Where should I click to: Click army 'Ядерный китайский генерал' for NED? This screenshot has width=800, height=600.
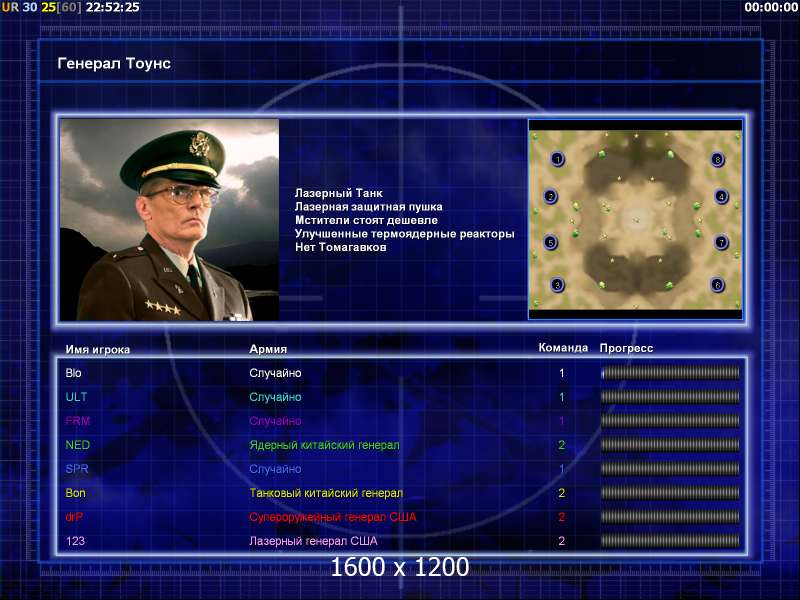[x=324, y=445]
